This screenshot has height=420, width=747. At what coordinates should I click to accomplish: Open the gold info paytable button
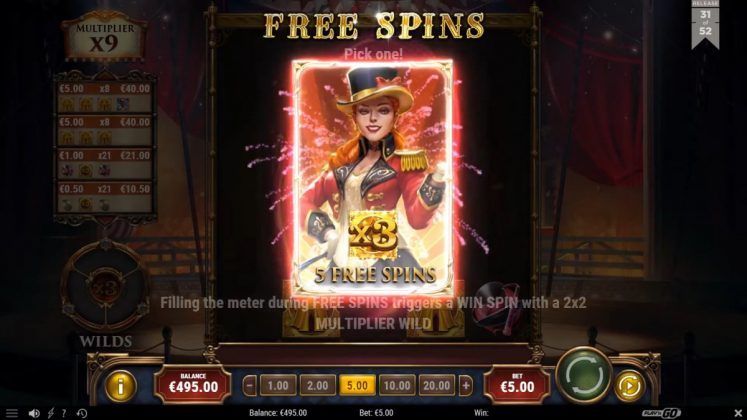120,386
